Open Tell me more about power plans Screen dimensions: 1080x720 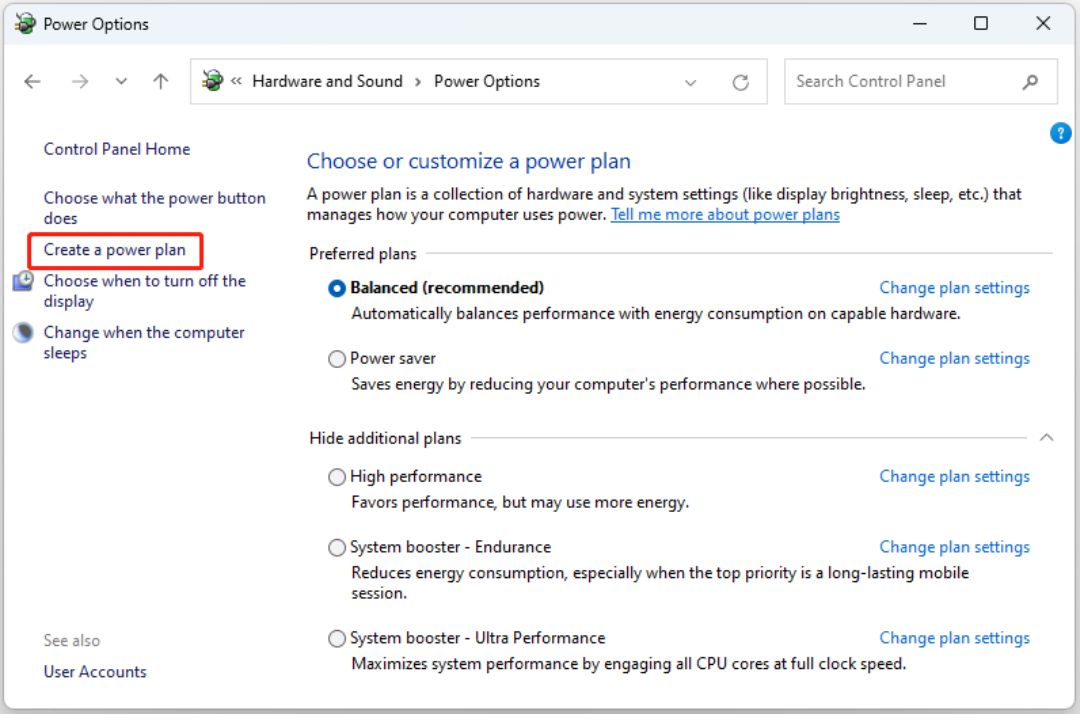(x=725, y=214)
